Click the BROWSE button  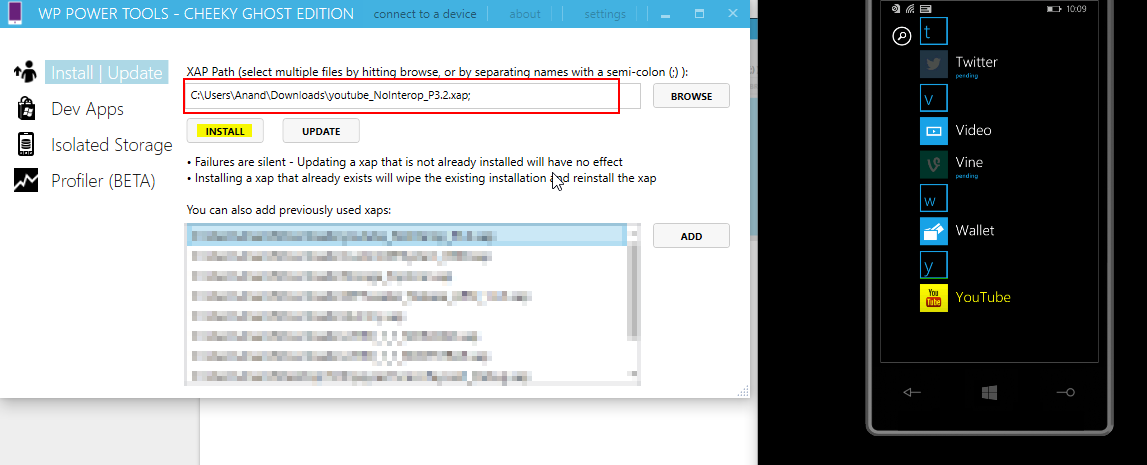pos(691,96)
